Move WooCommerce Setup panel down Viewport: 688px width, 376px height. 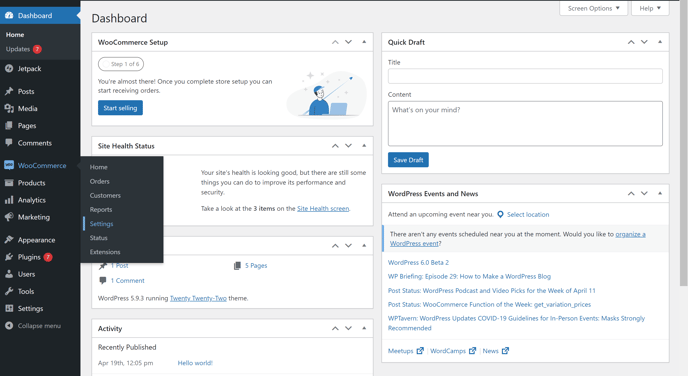pos(348,42)
